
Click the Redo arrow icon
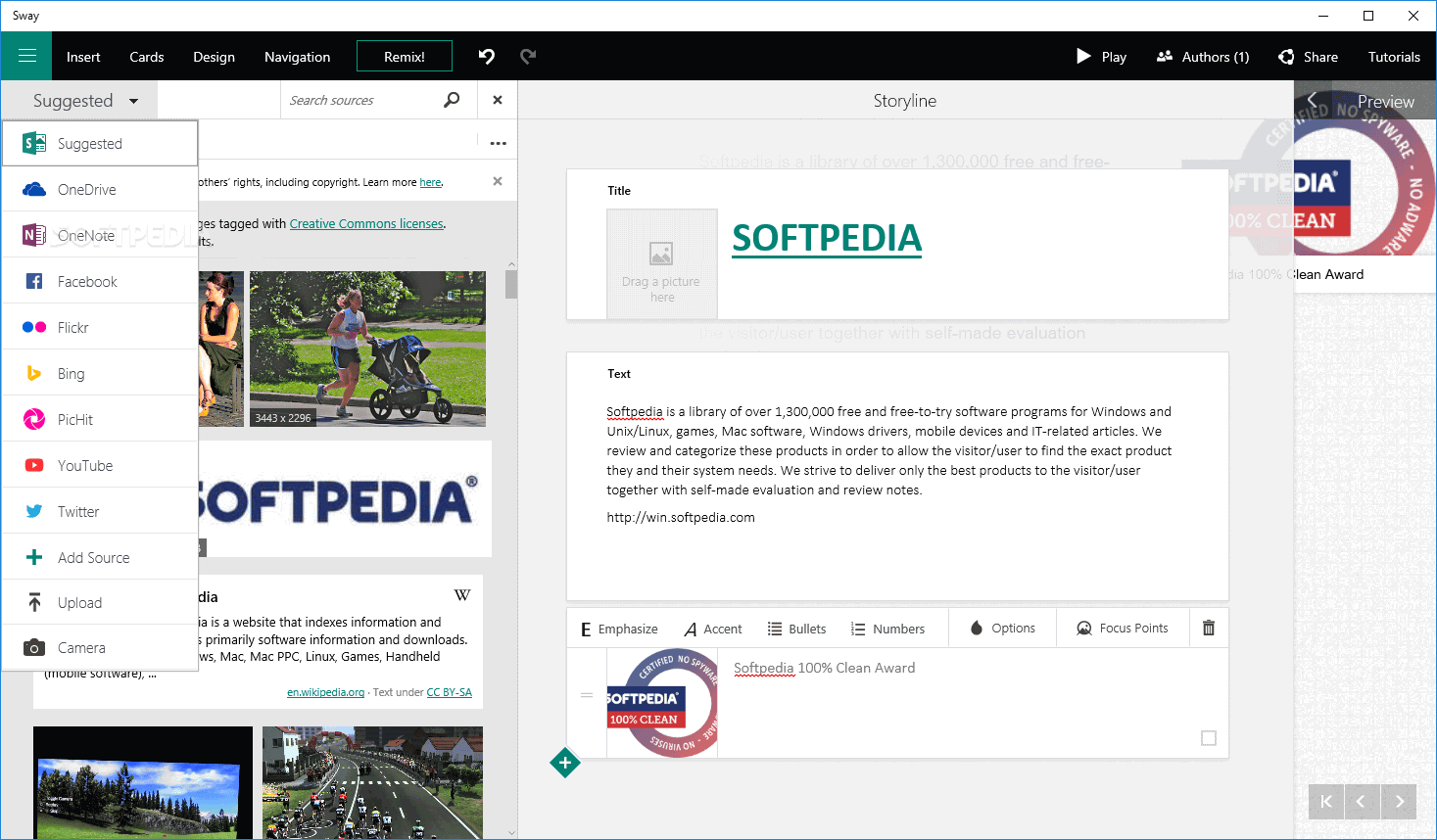pos(528,56)
